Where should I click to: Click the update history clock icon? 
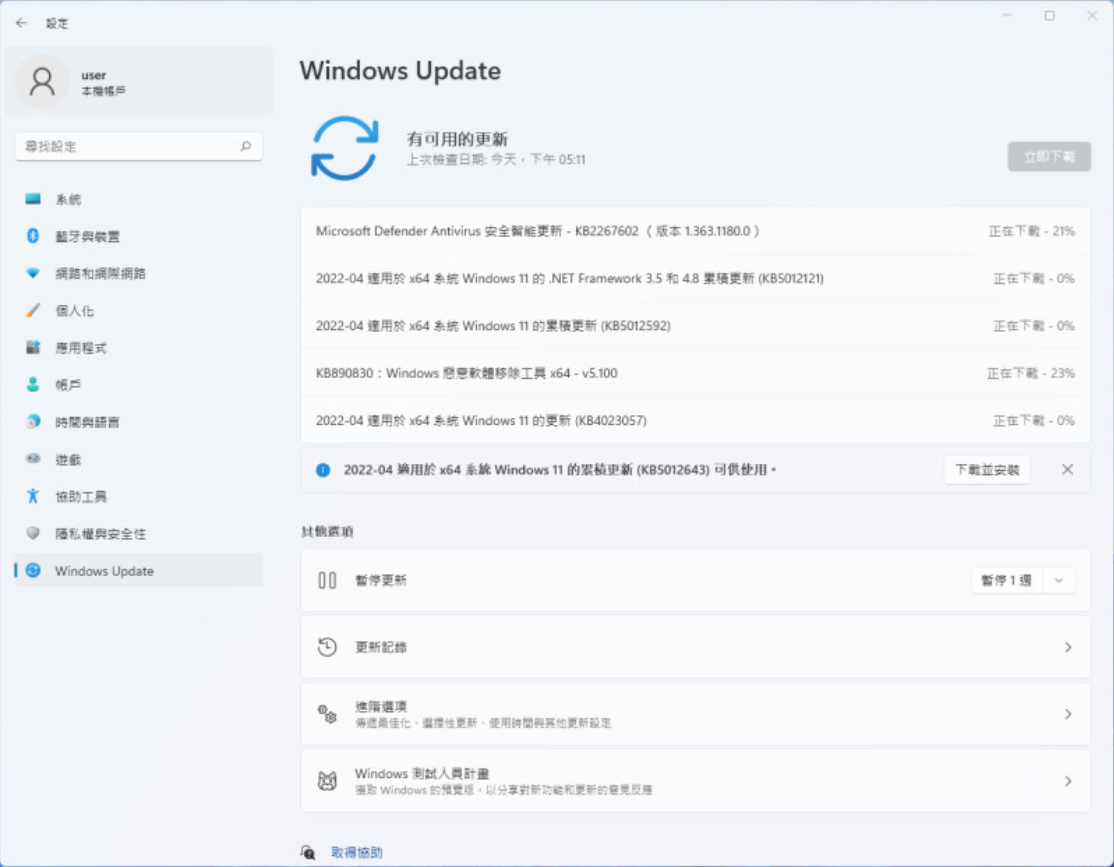coord(327,647)
